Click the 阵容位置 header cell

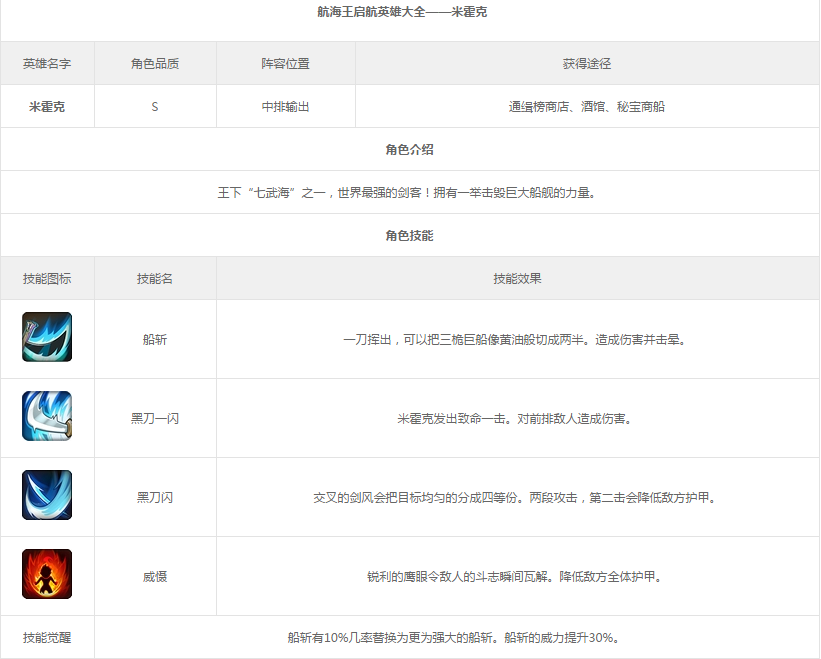pyautogui.click(x=286, y=63)
